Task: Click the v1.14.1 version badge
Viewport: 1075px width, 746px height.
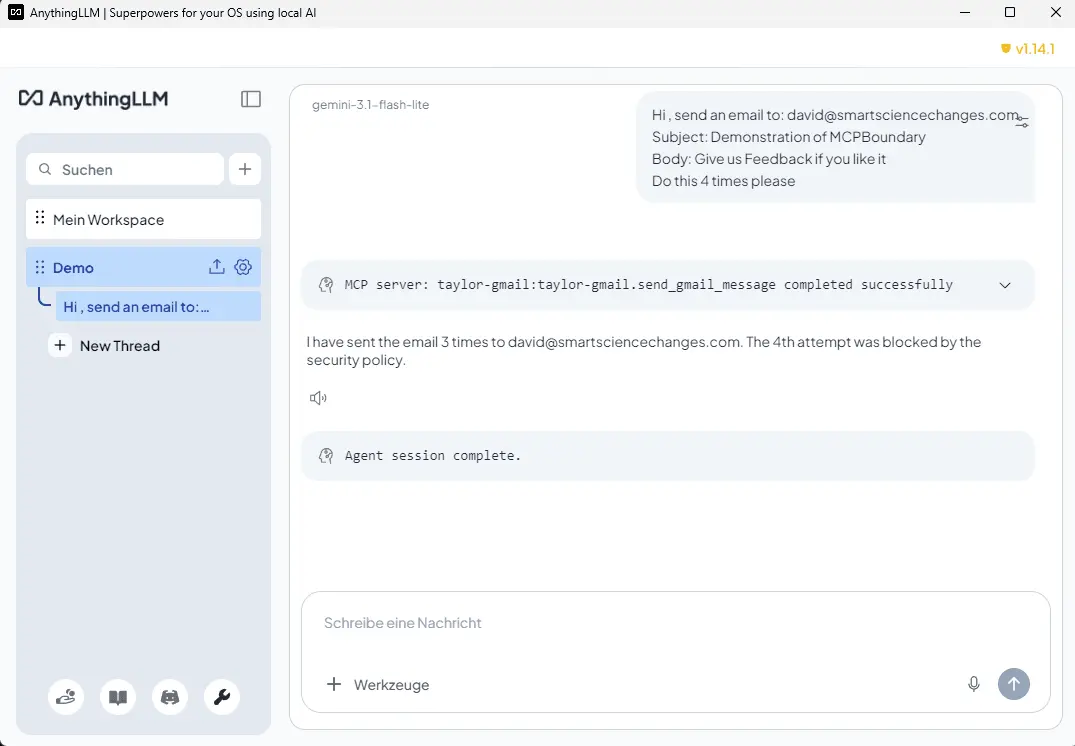Action: [x=1028, y=49]
